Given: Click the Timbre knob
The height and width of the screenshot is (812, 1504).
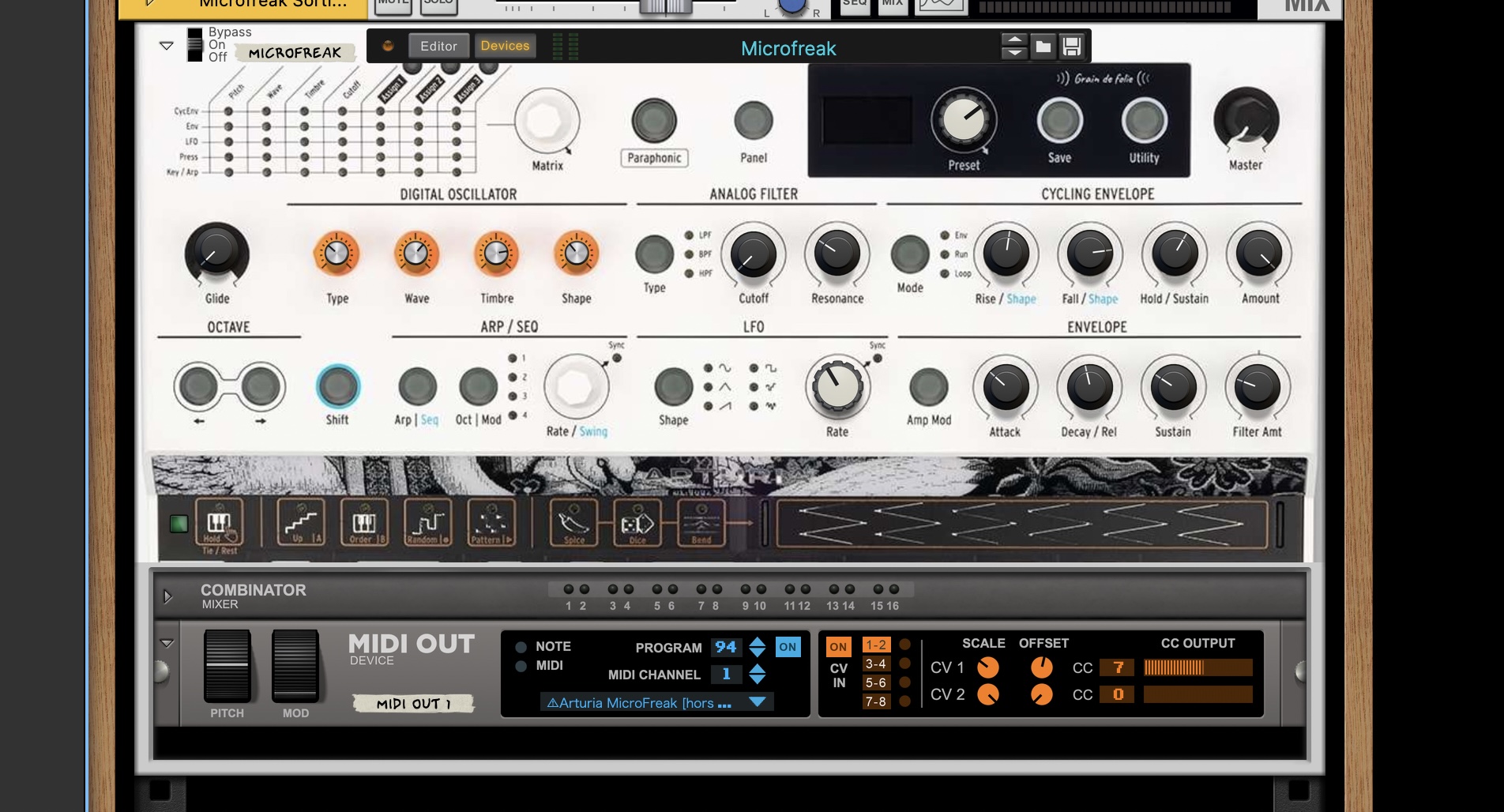Looking at the screenshot, I should (496, 254).
